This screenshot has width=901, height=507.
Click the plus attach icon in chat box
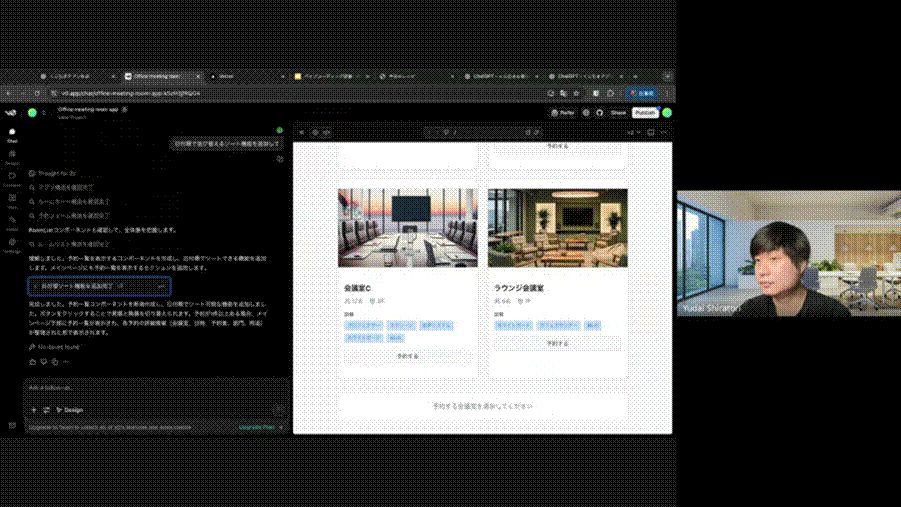click(x=34, y=410)
